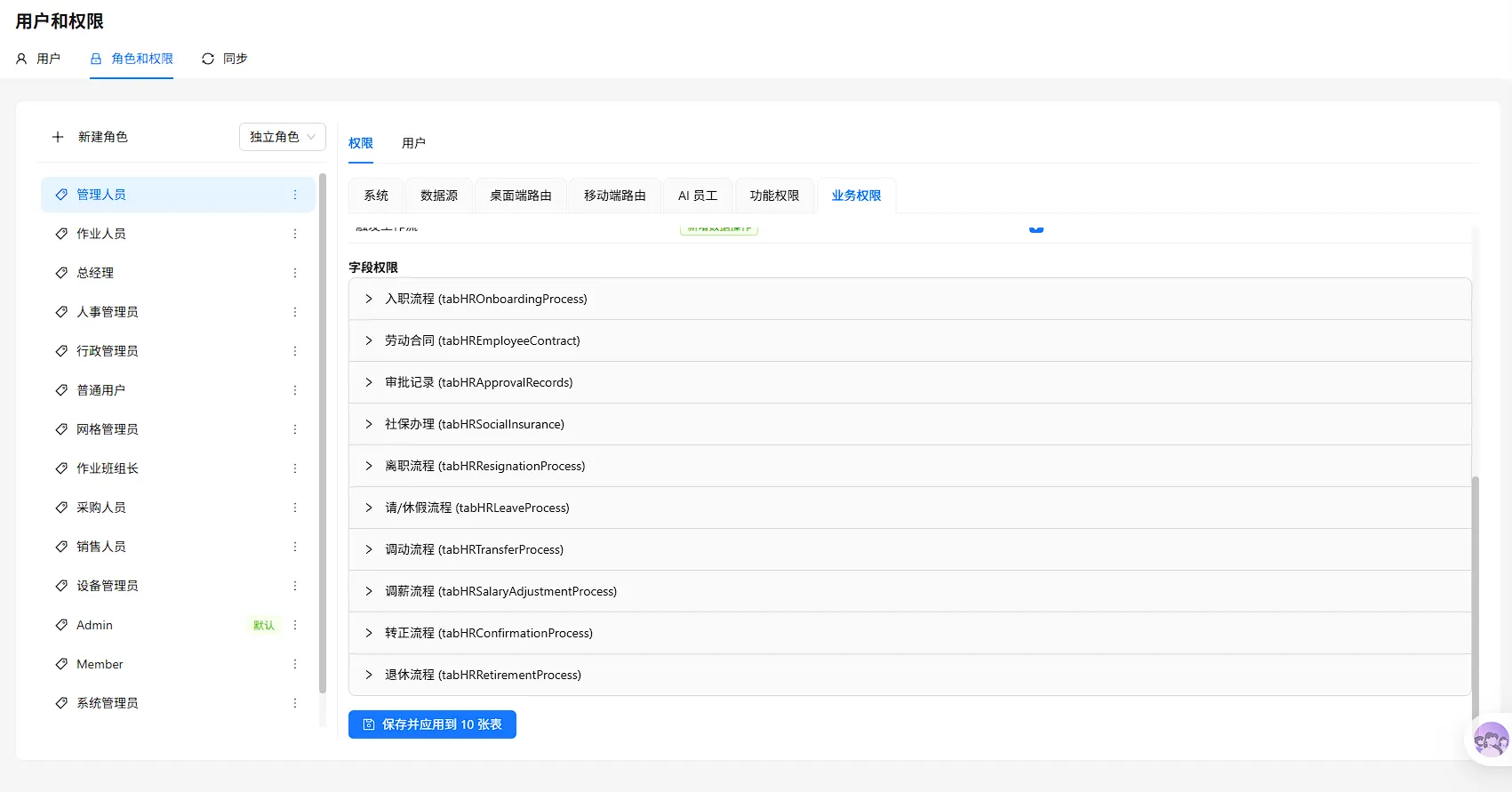Switch to the 功能权限 tab

point(774,196)
